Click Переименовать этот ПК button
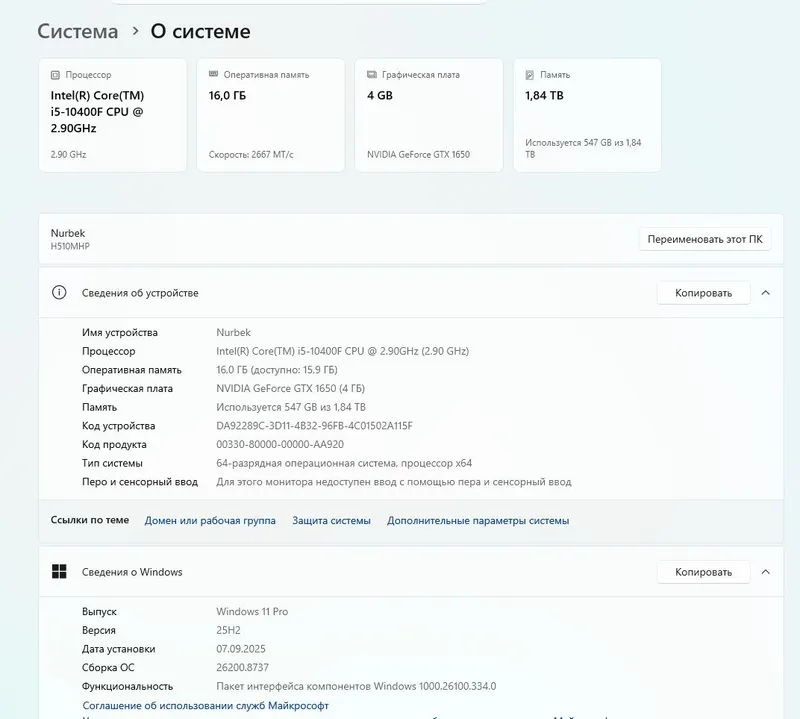The image size is (800, 719). pyautogui.click(x=705, y=239)
